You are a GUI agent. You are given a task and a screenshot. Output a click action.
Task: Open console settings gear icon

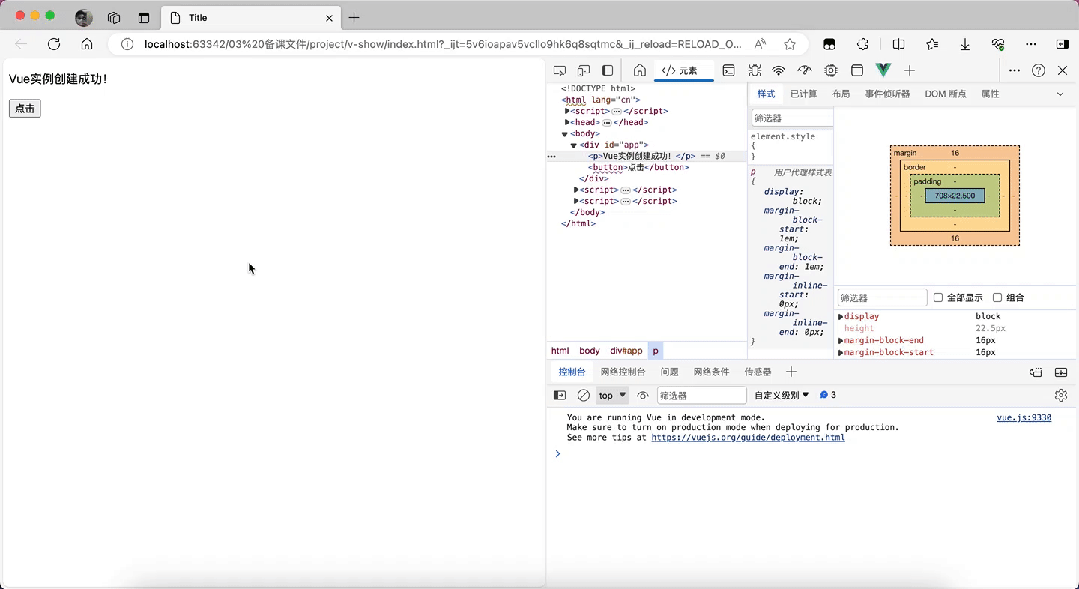(1061, 395)
